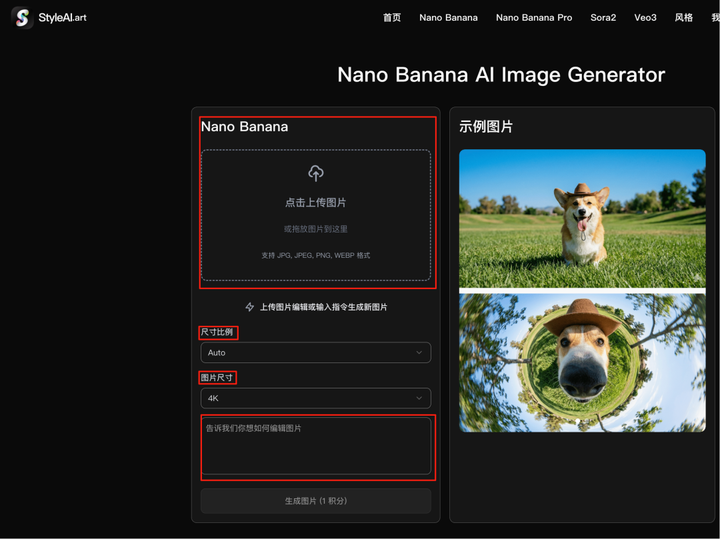Switch to Nano Banana Pro page
720x539 pixels.
coord(534,18)
